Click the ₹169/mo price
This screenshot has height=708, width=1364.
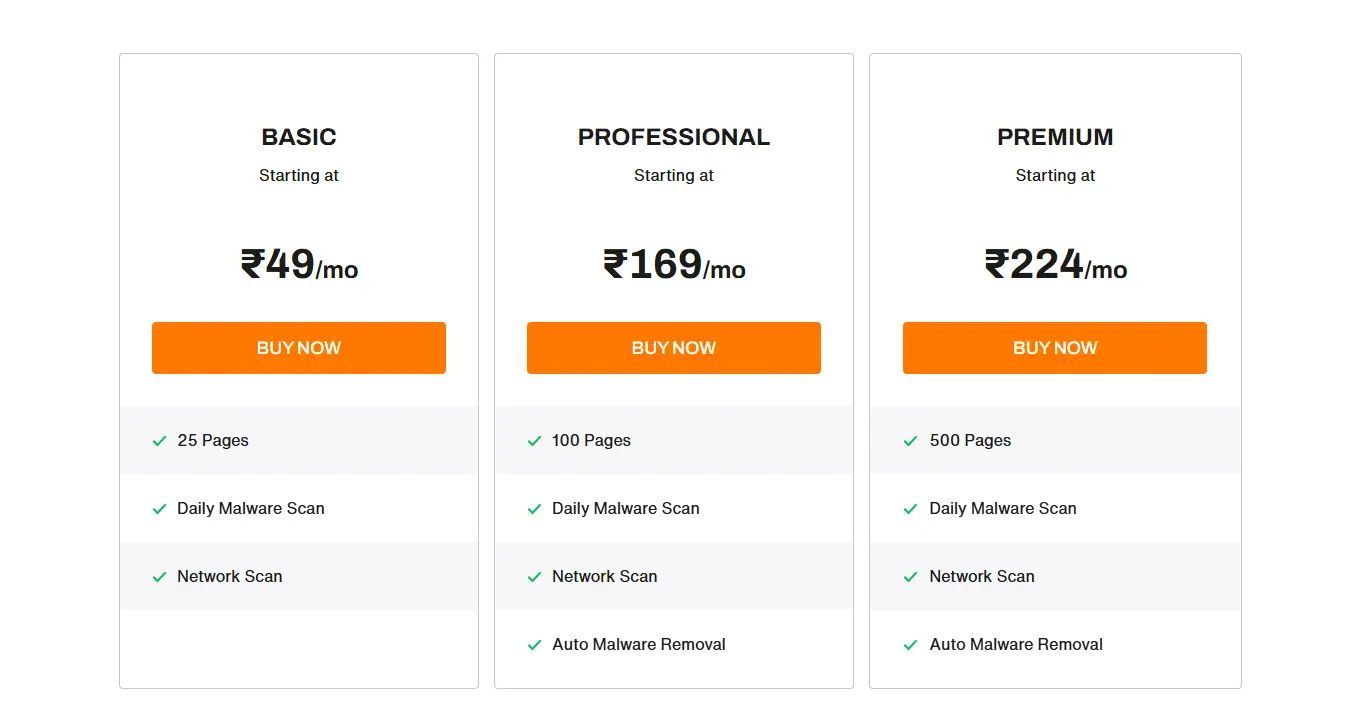(x=674, y=265)
